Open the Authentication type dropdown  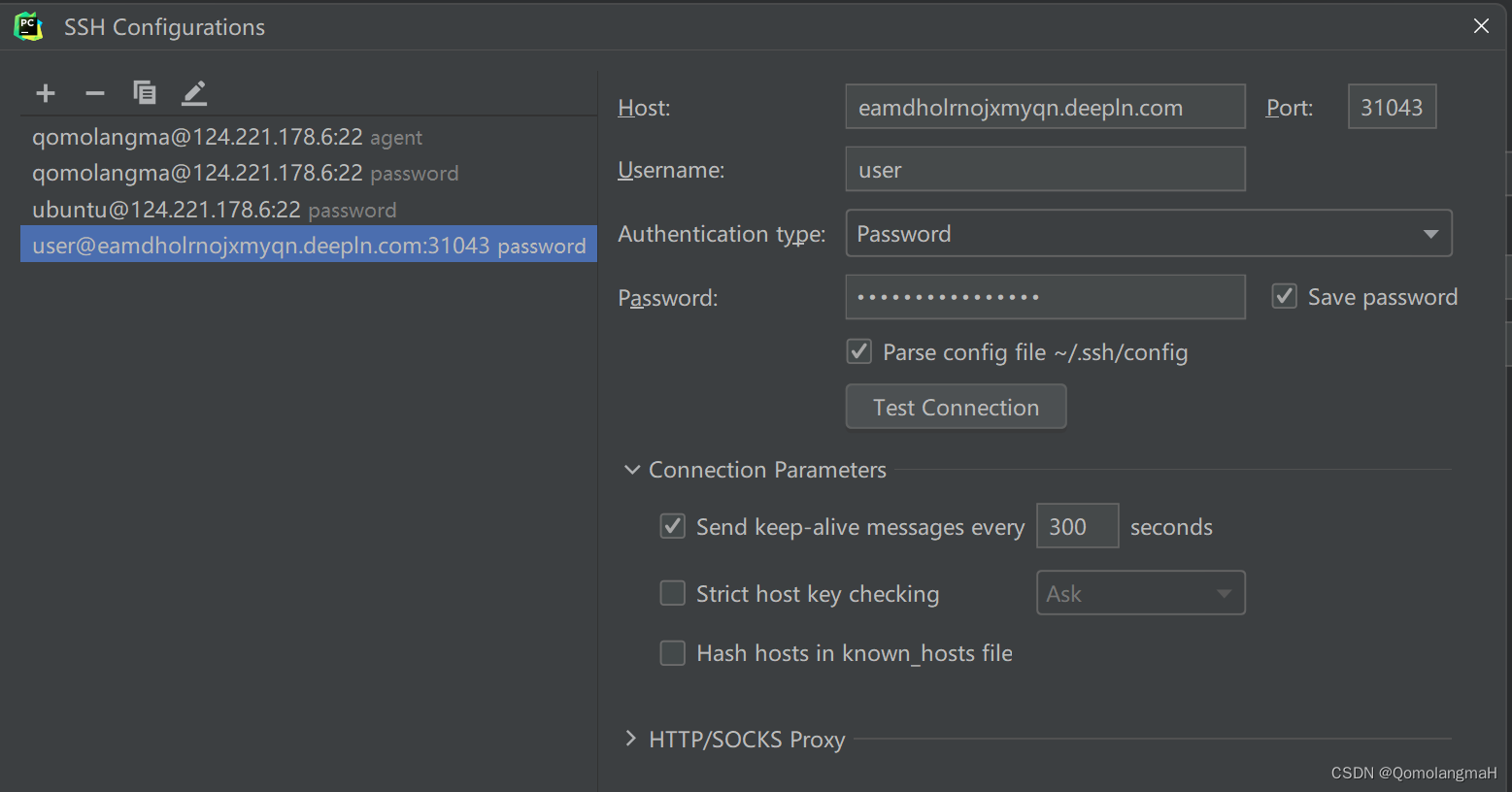(1429, 233)
